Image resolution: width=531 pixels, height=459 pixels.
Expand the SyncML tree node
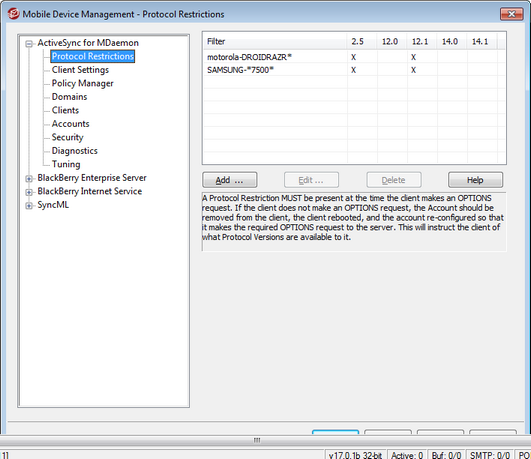click(x=29, y=206)
